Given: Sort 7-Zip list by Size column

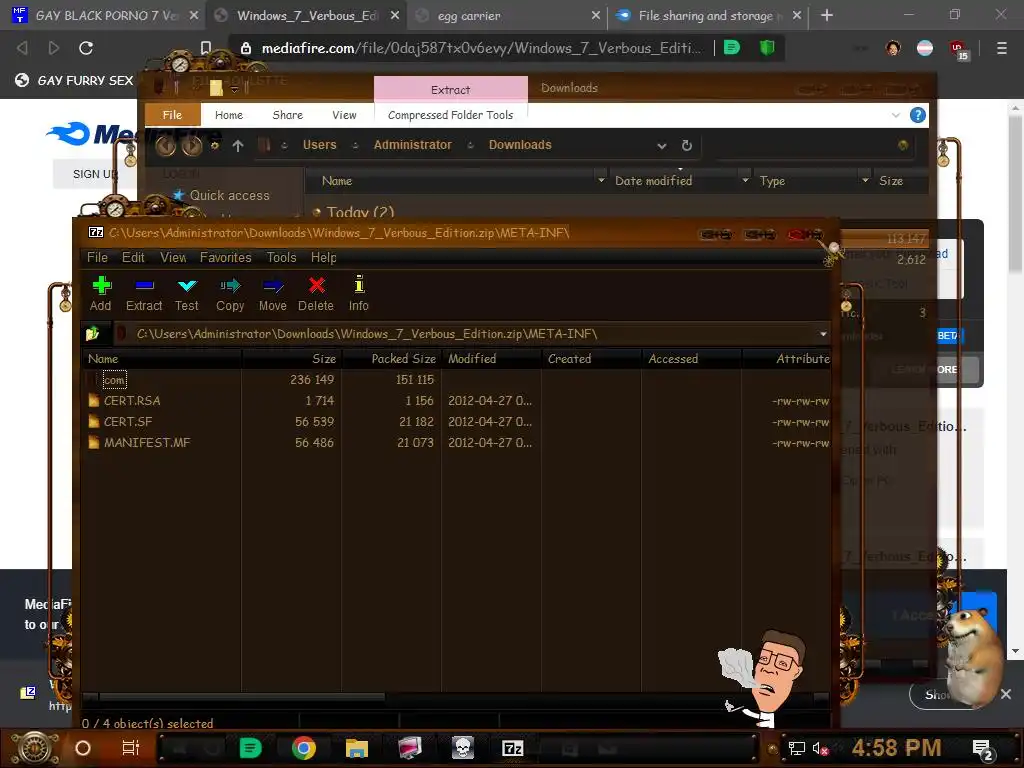Looking at the screenshot, I should [292, 359].
